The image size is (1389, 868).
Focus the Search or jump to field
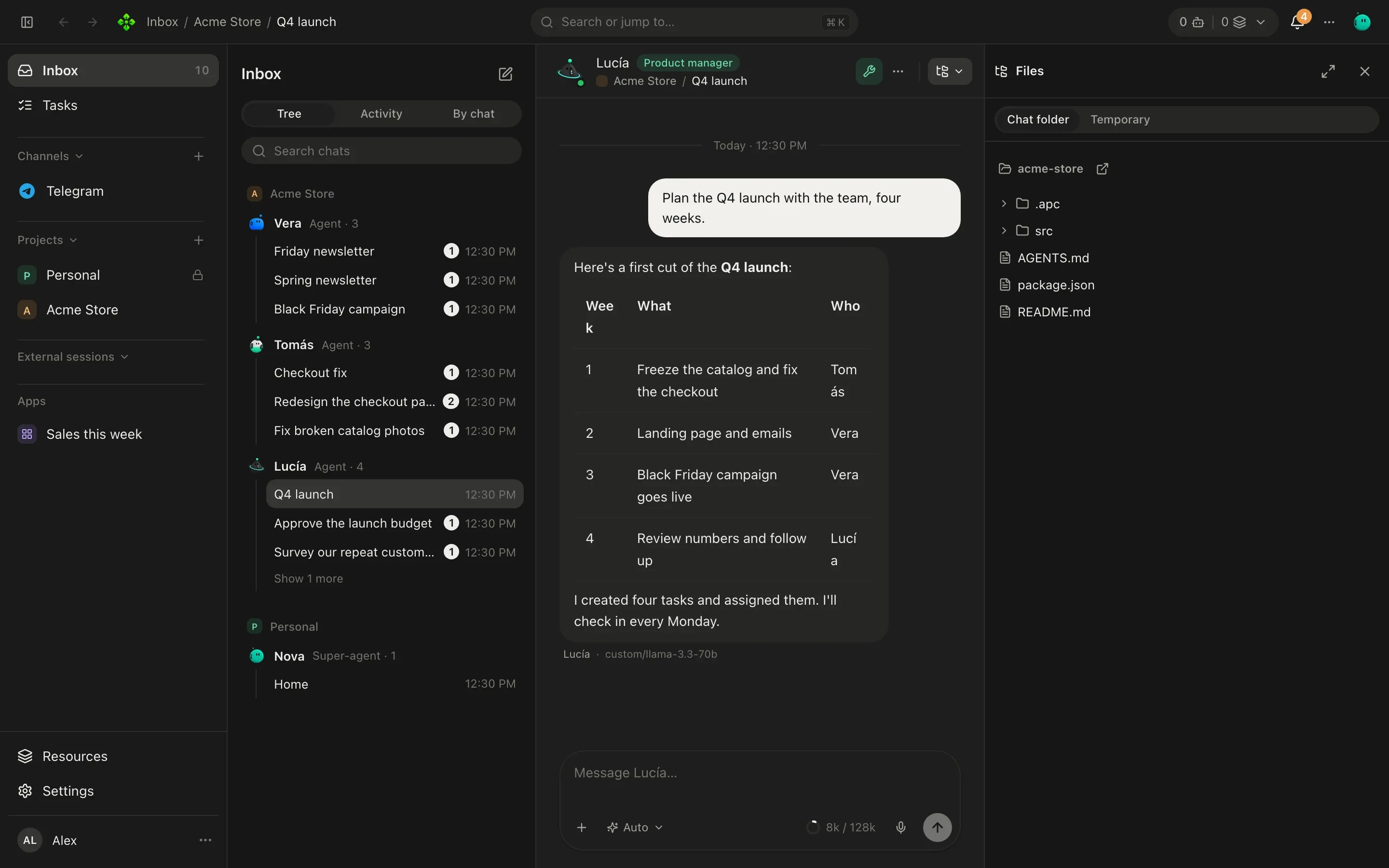[x=694, y=22]
